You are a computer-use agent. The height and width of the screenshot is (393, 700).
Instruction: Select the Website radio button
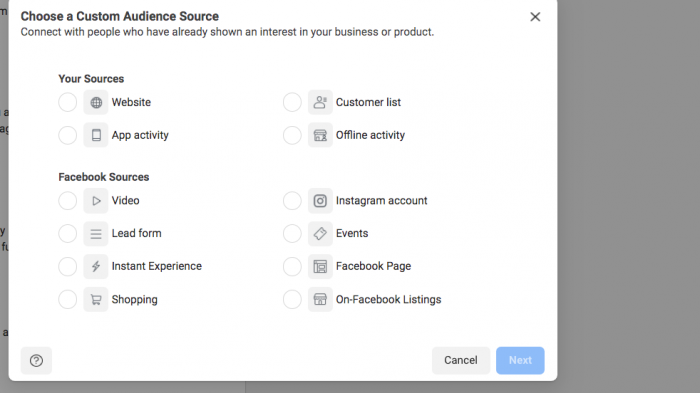click(67, 102)
